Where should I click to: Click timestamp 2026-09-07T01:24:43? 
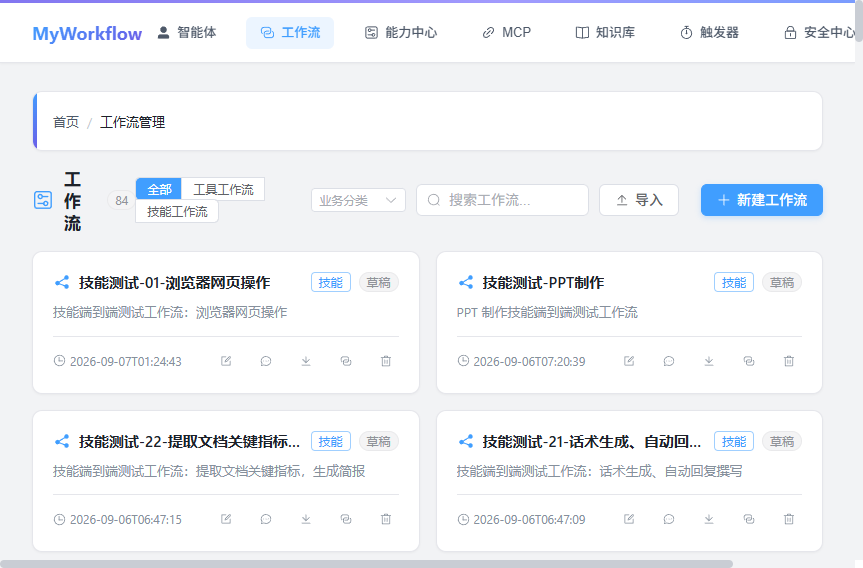pos(125,362)
